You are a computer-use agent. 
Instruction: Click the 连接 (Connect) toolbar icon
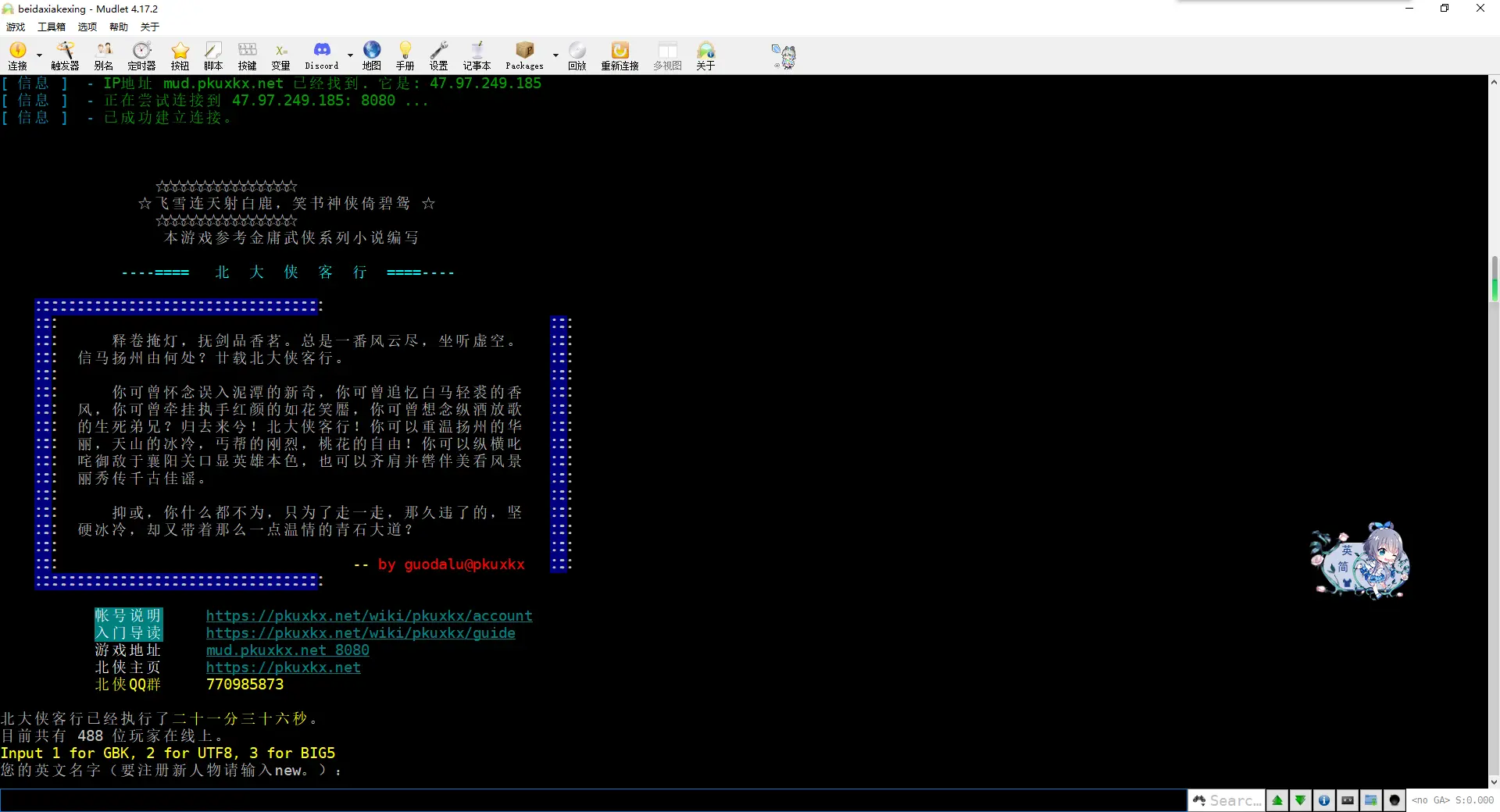coord(18,56)
